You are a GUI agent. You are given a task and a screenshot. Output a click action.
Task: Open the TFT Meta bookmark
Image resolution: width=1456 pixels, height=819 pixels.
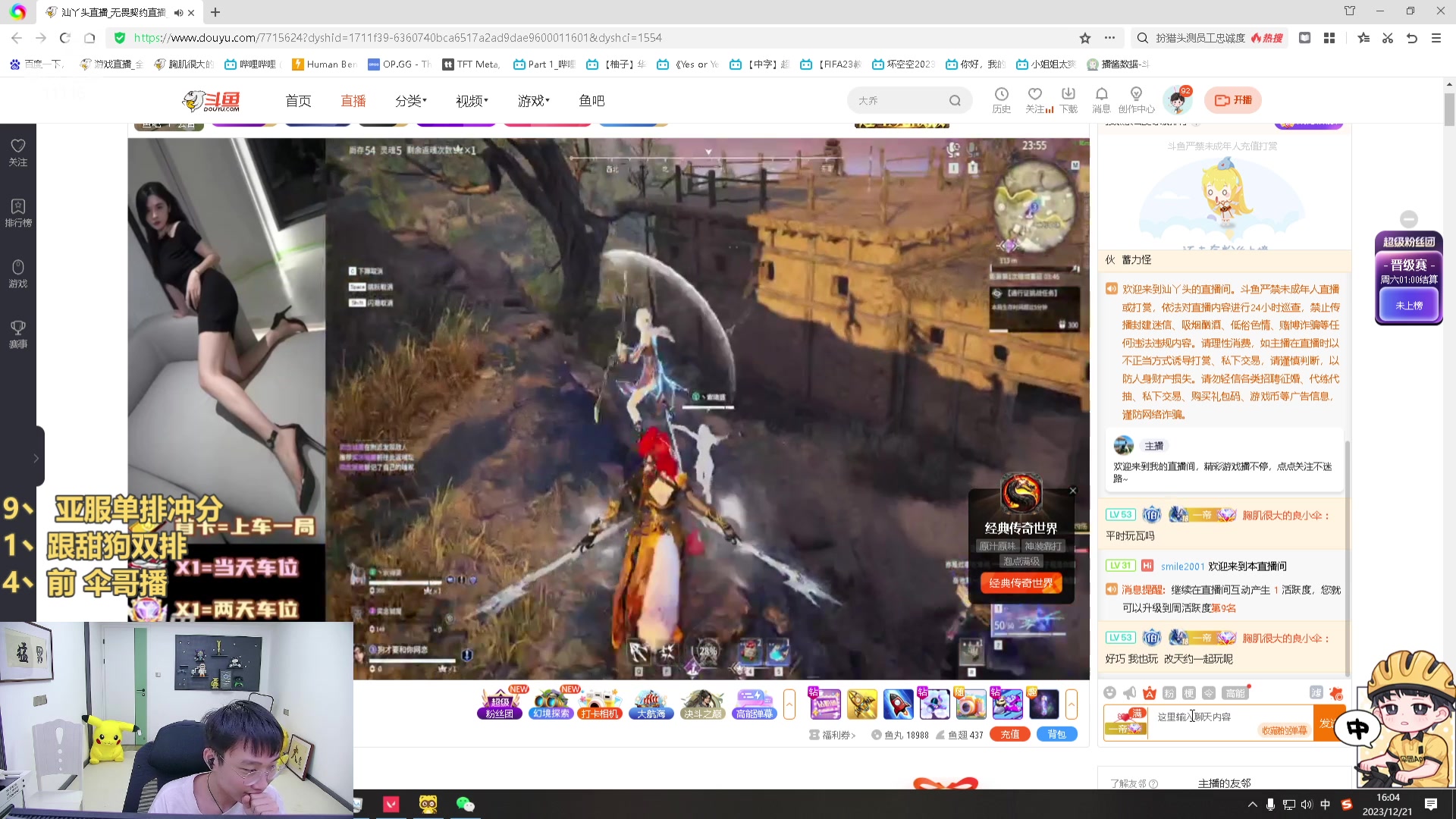click(471, 64)
